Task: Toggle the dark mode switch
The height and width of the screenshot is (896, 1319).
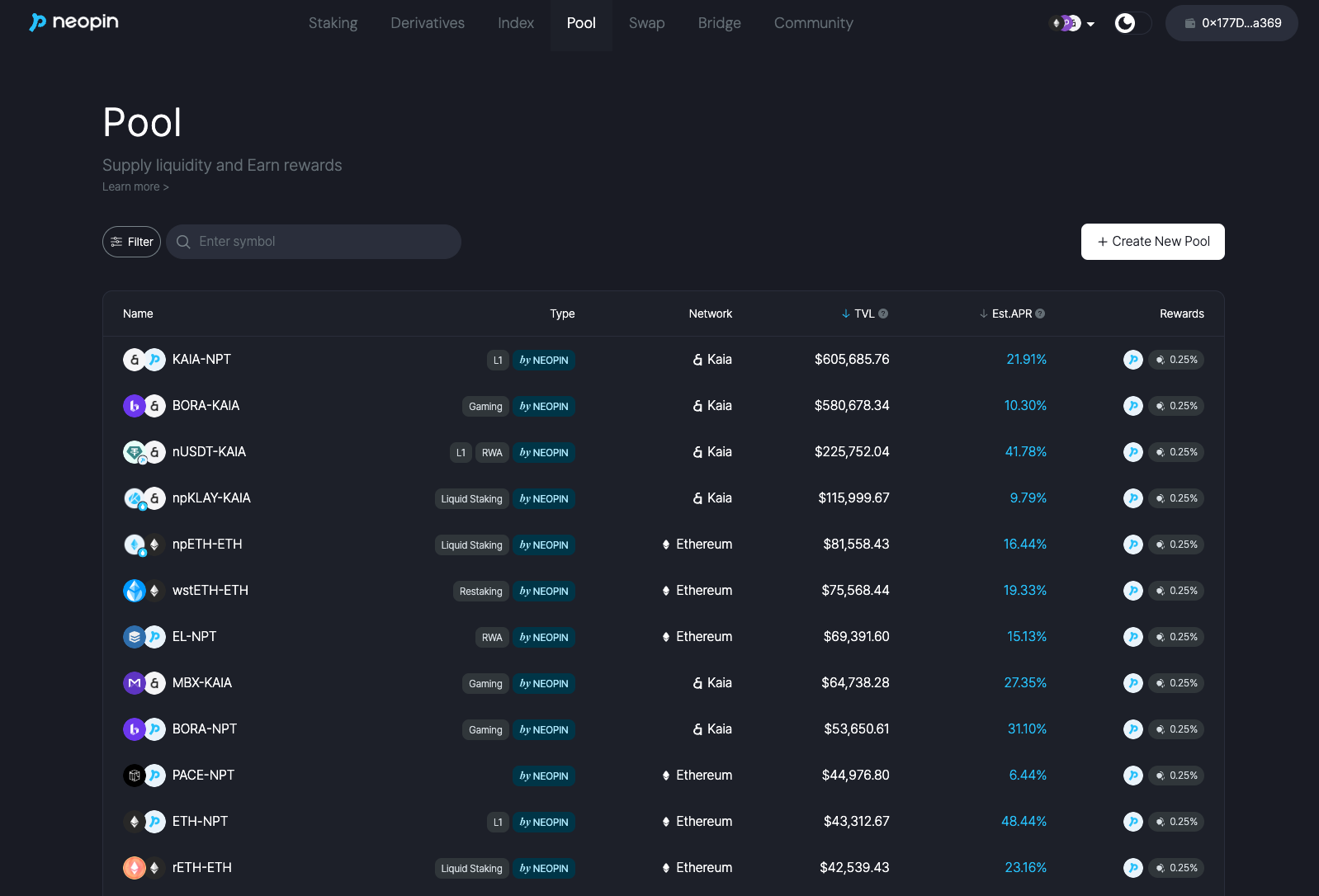Action: coord(1132,23)
